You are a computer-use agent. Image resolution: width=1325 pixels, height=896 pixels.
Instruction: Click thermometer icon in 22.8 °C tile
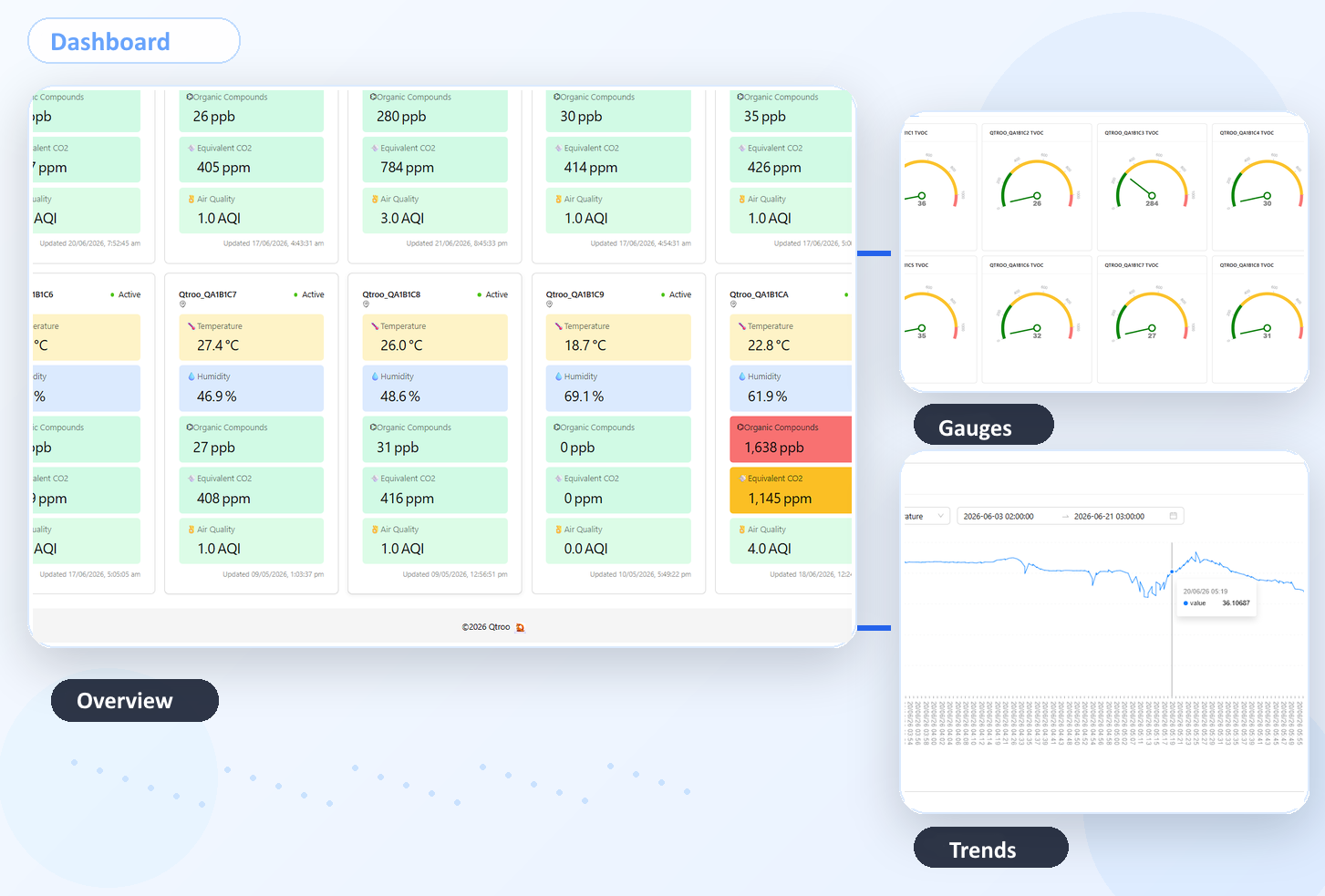pyautogui.click(x=742, y=326)
